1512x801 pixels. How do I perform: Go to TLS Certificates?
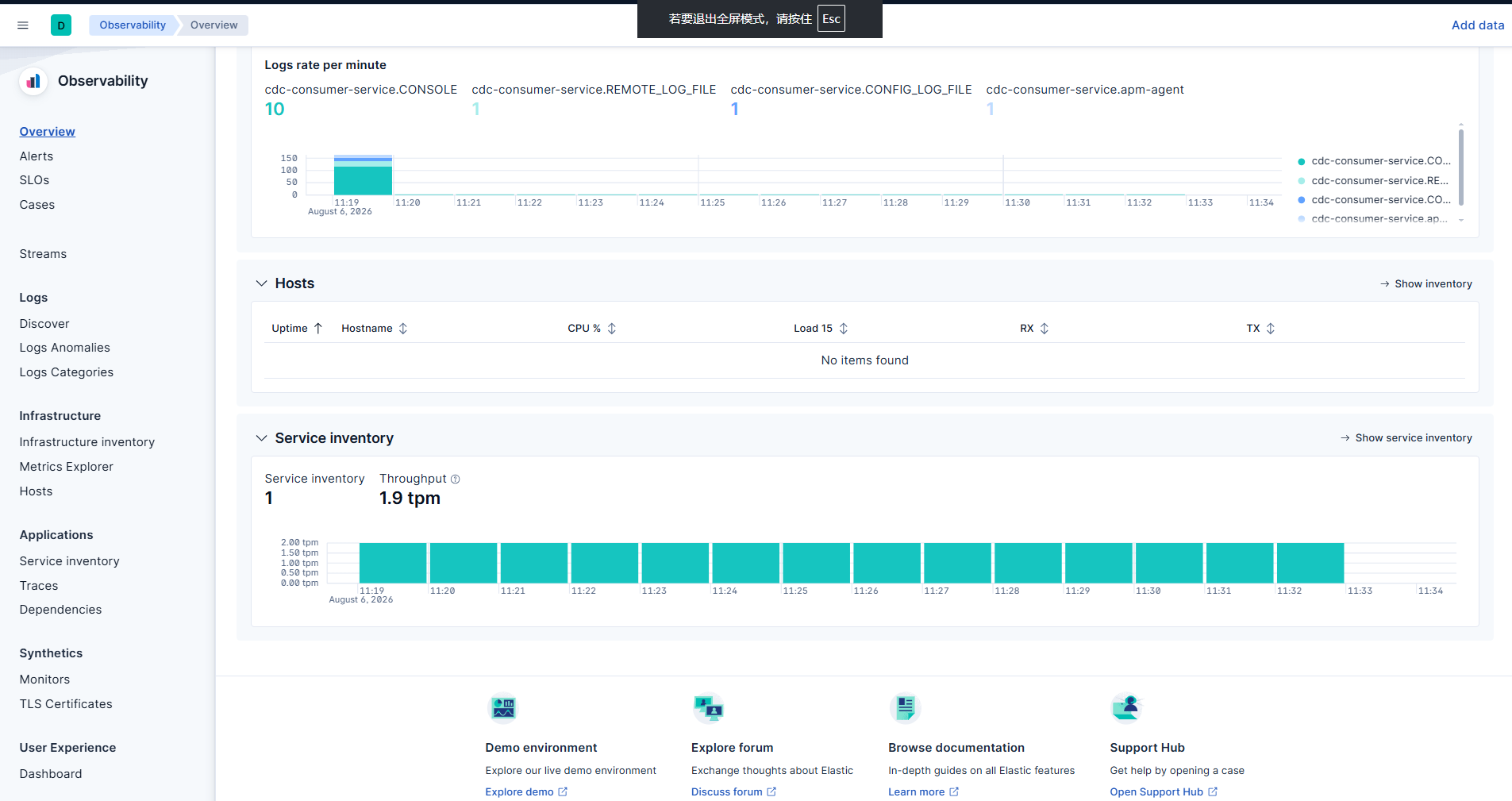(66, 704)
